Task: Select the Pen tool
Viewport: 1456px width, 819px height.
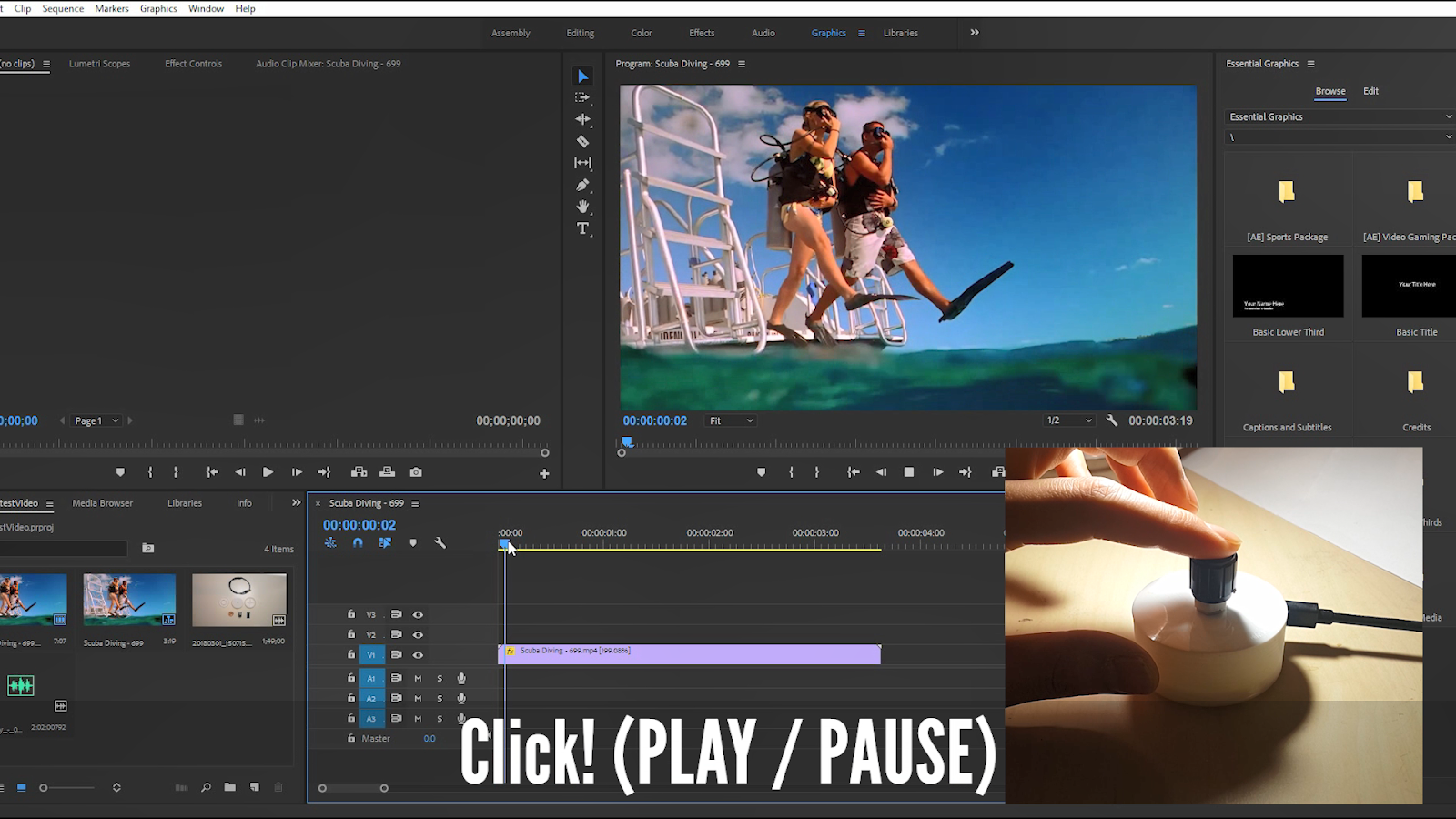Action: click(x=582, y=185)
